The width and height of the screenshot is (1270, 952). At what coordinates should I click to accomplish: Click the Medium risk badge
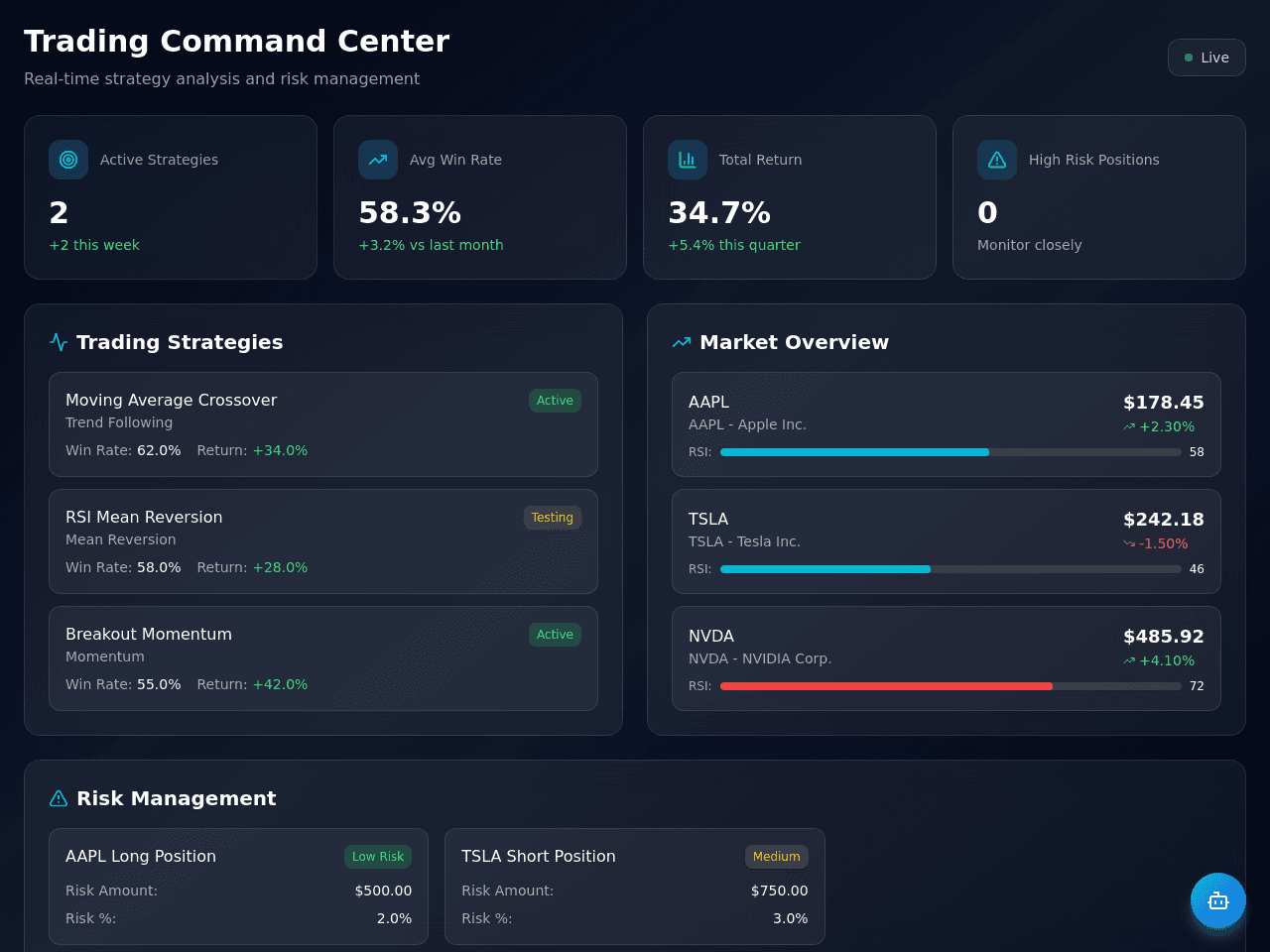point(777,857)
